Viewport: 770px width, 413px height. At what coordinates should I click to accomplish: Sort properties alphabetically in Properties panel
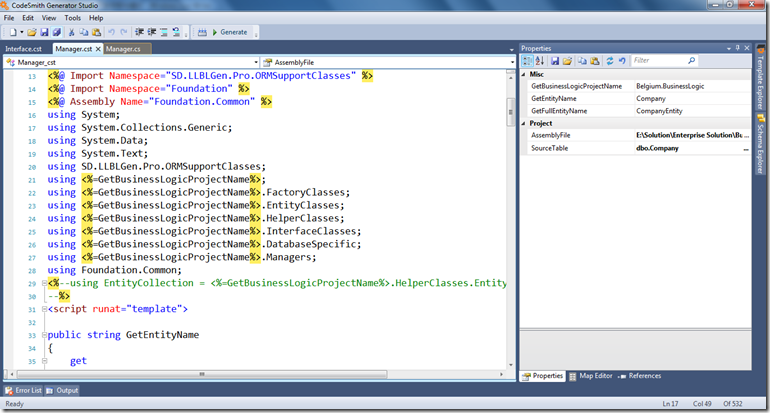538,61
